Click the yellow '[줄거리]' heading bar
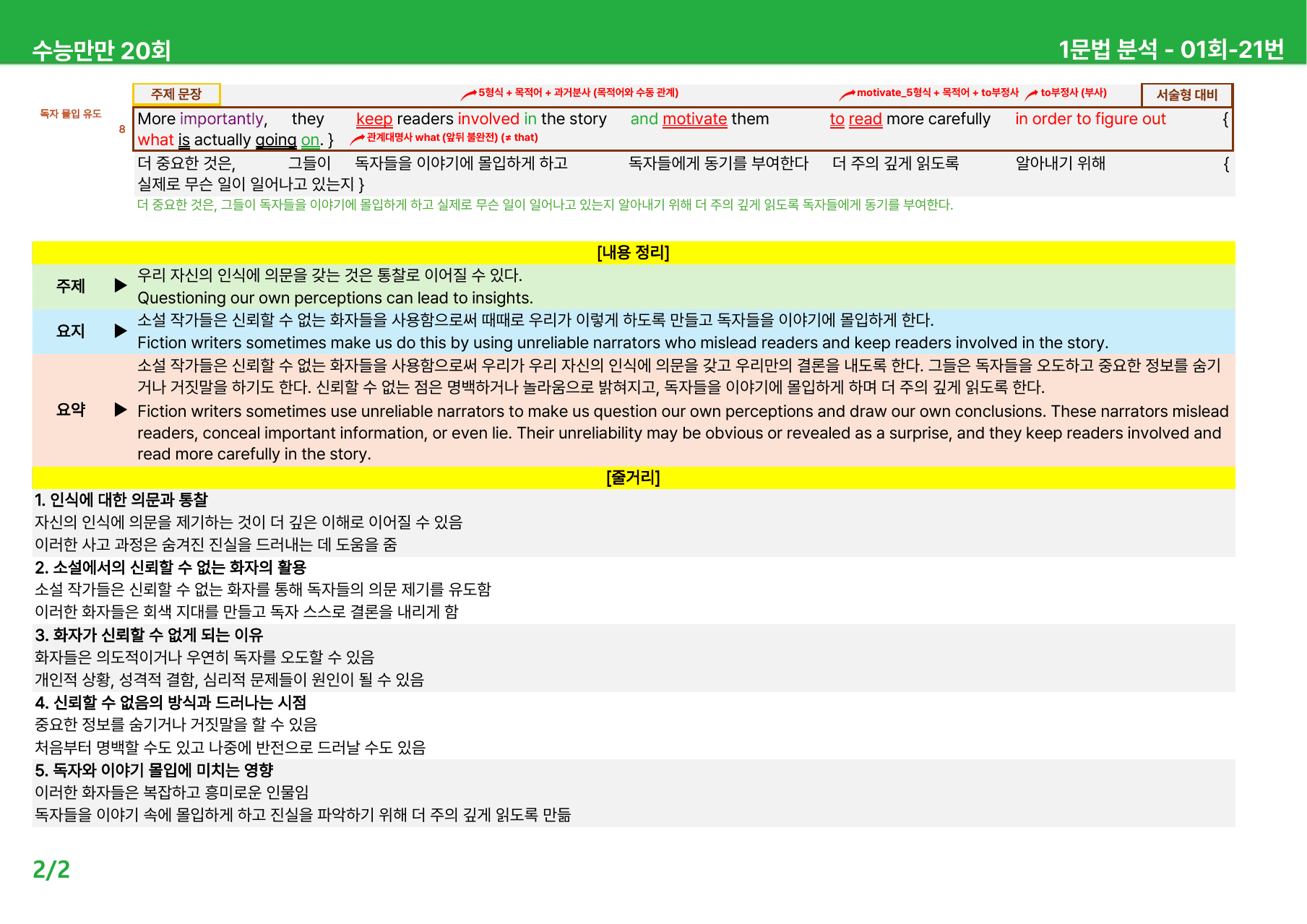1307x924 pixels. coord(634,478)
